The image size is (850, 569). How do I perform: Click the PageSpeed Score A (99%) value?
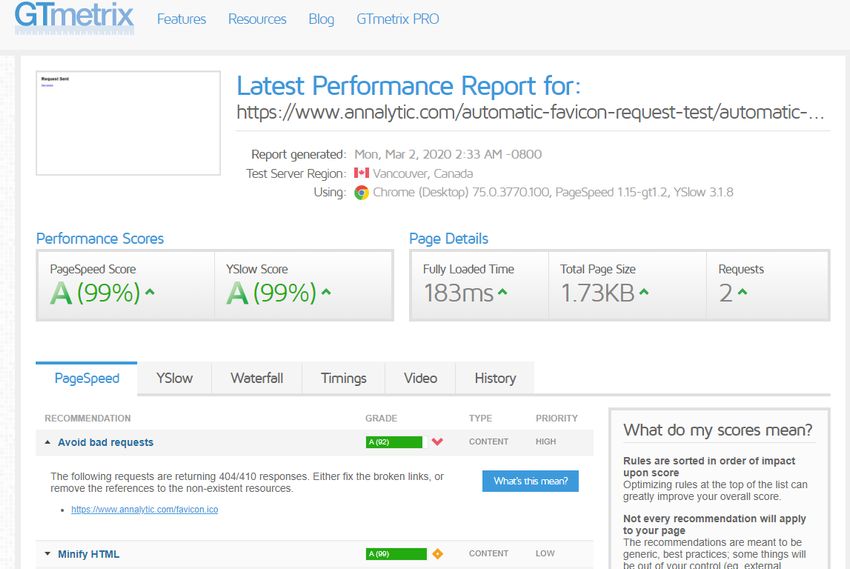pos(95,293)
